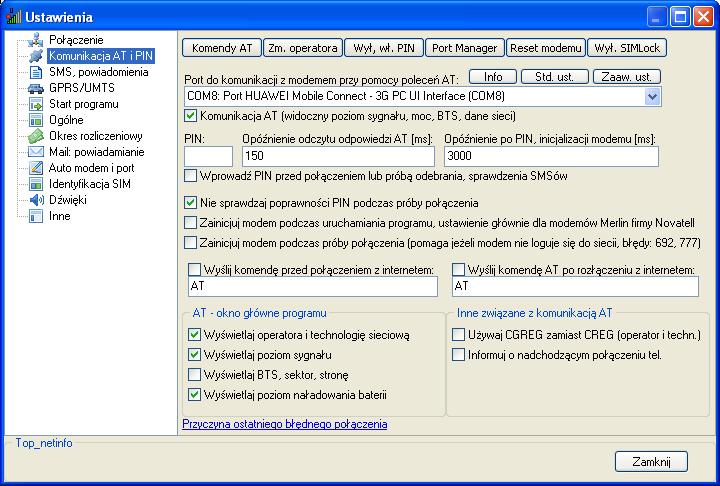Disable the Komunikacja AT checkbox
The height and width of the screenshot is (486, 720).
[x=192, y=116]
